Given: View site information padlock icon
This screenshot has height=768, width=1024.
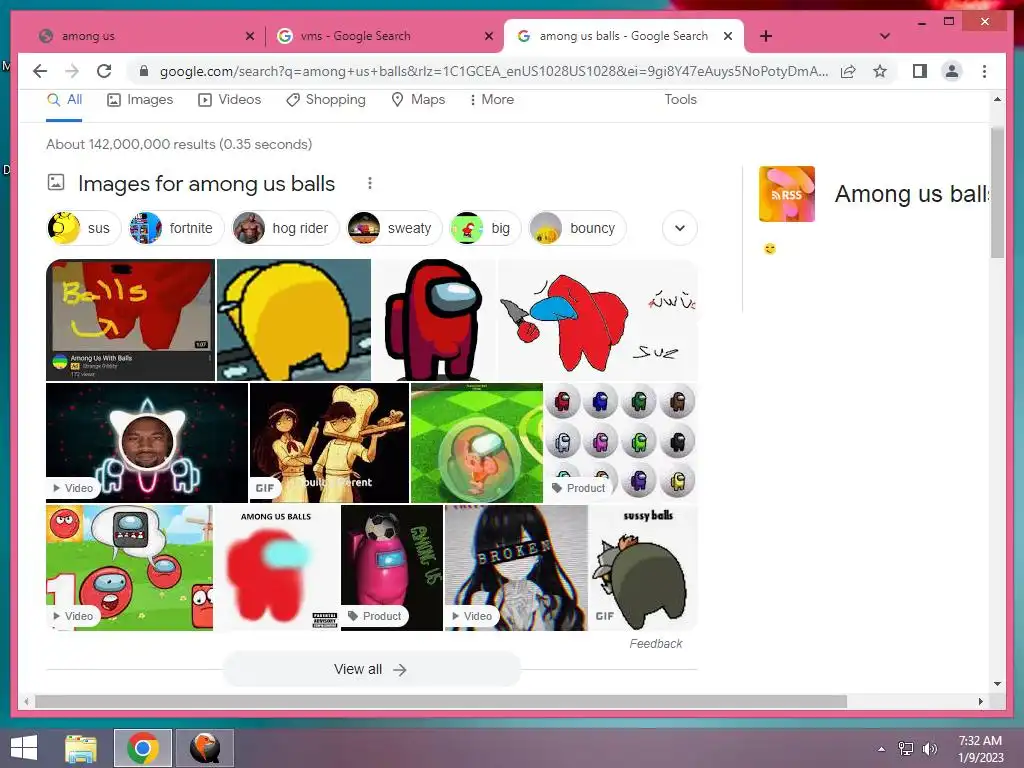Looking at the screenshot, I should click(x=144, y=71).
